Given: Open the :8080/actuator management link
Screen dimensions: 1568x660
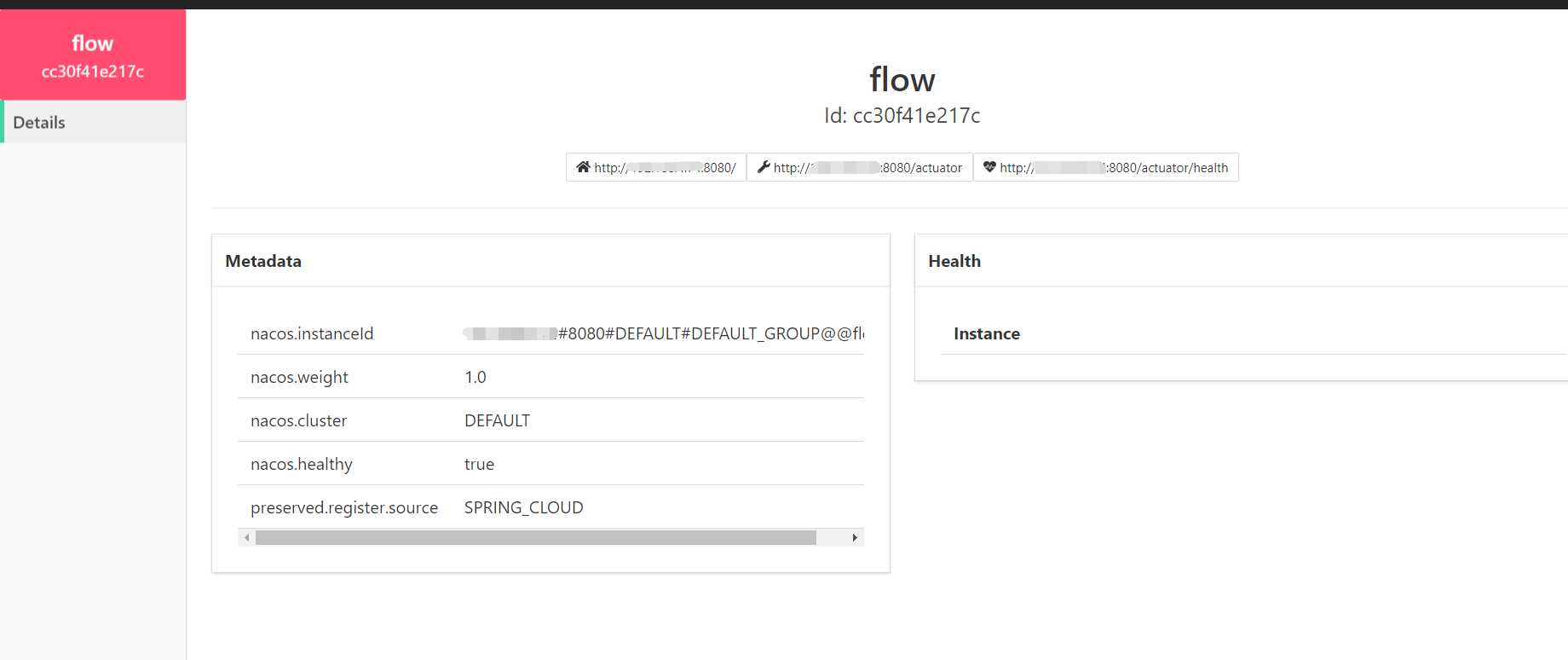Looking at the screenshot, I should 860,167.
